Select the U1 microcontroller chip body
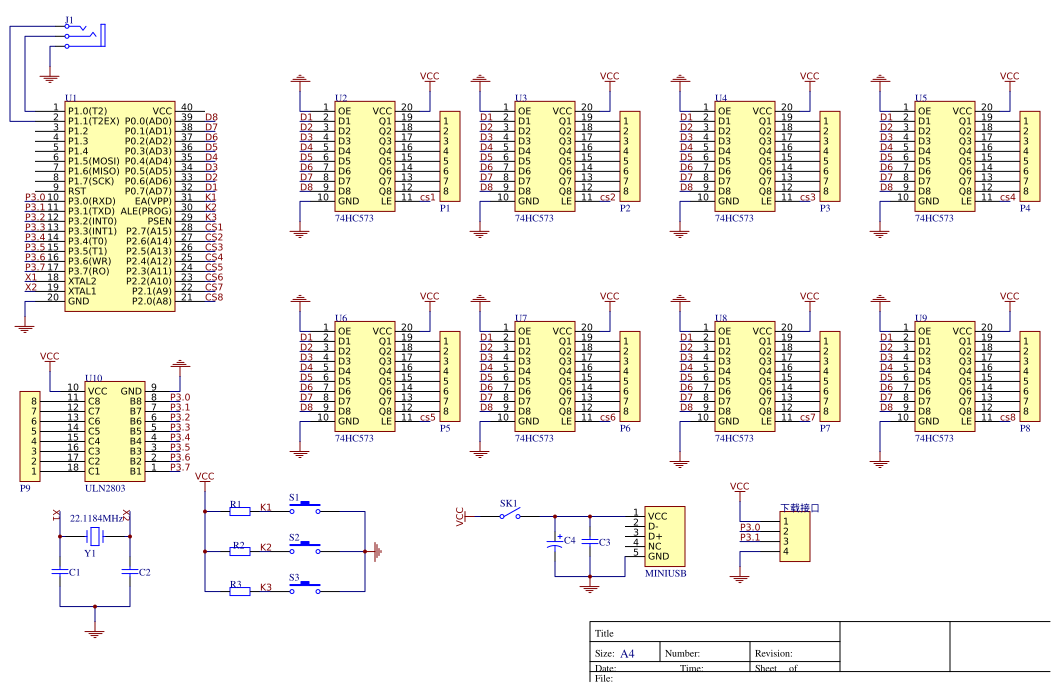 [x=120, y=206]
